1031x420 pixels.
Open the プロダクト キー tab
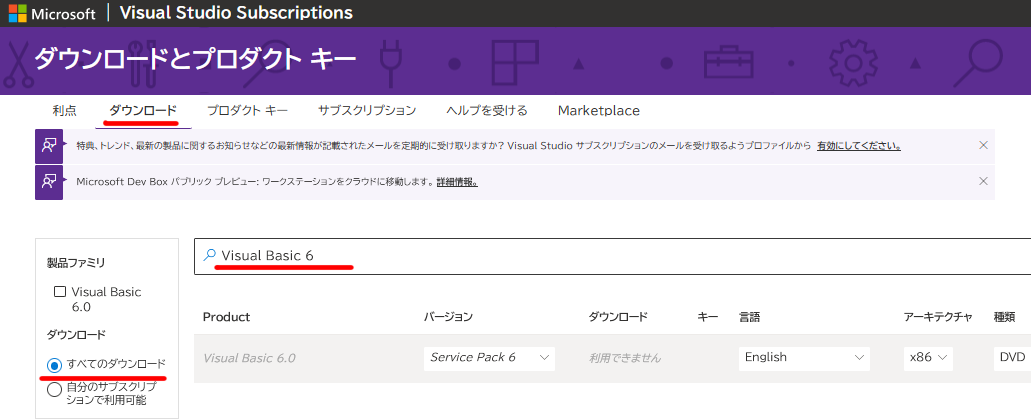247,110
